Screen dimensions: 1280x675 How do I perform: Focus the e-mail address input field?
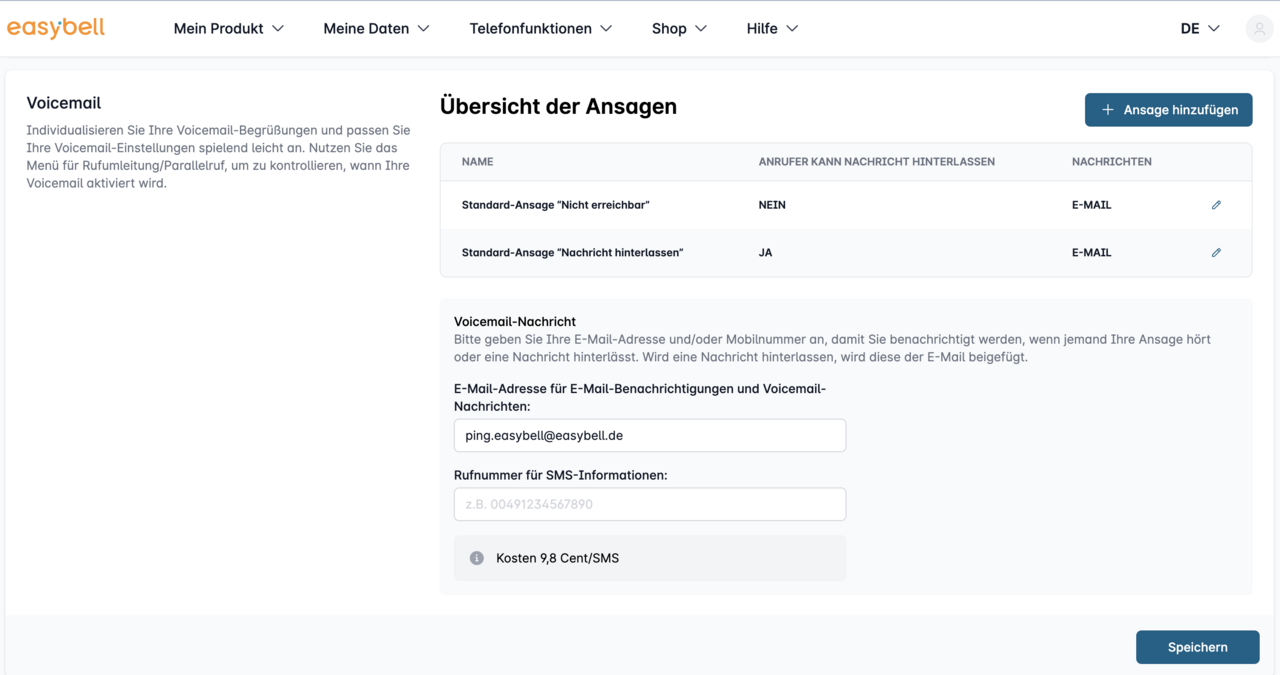[x=649, y=436]
